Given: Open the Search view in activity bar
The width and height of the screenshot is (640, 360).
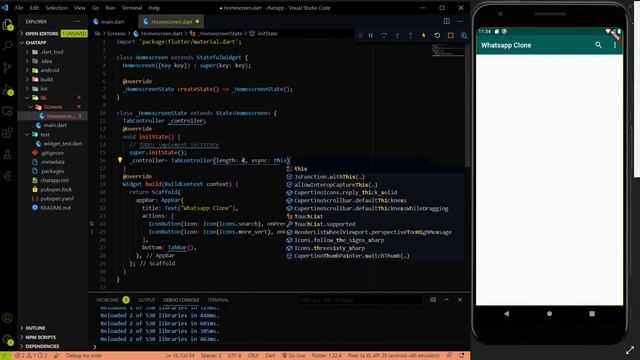Looking at the screenshot, I should (x=7, y=46).
